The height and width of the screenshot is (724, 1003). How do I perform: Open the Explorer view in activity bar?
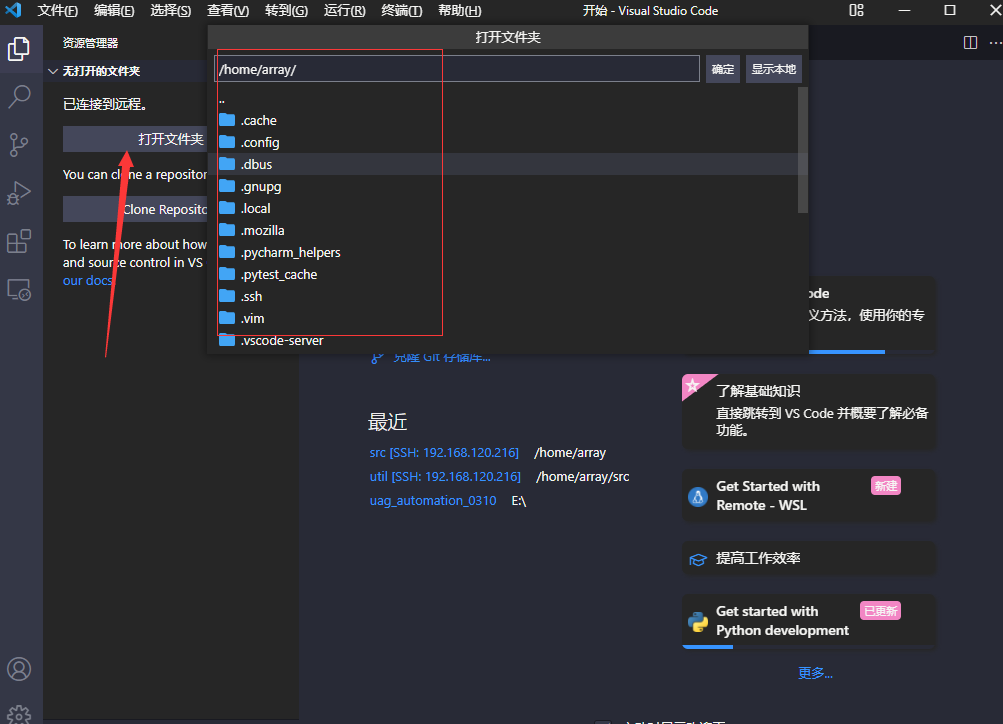coord(19,49)
